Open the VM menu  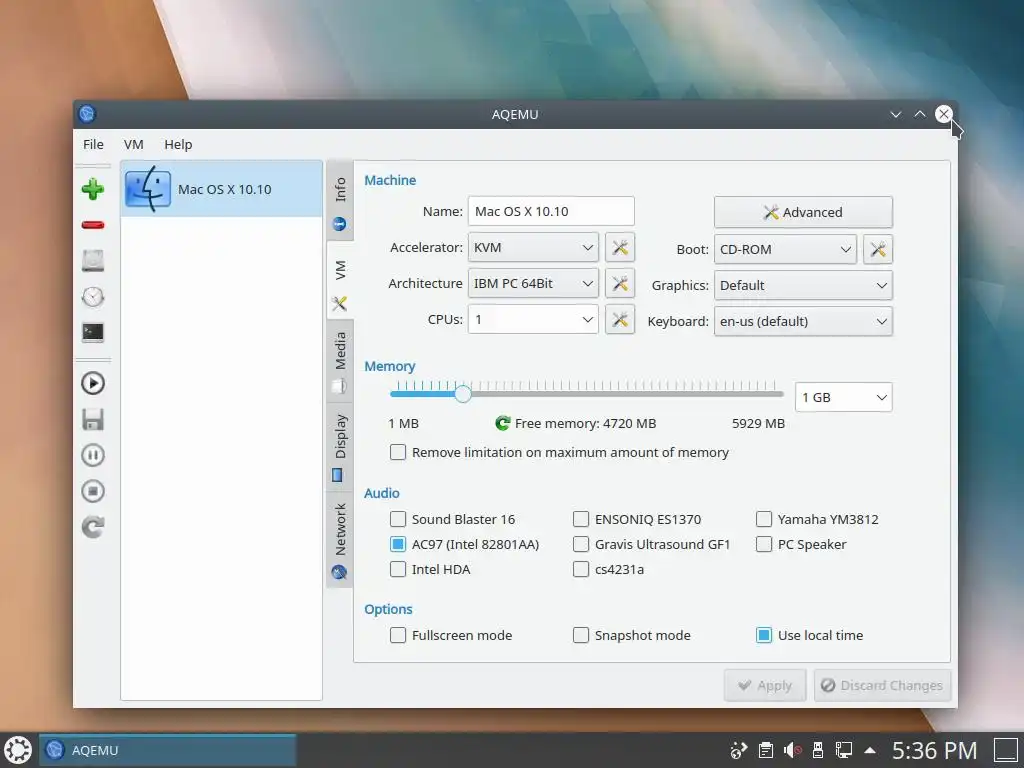click(x=133, y=144)
